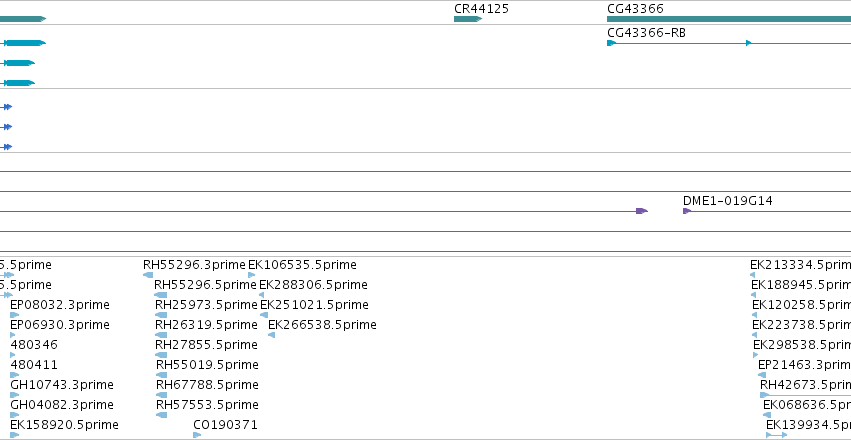Select the CG43366 gene bar
Viewport: 851px width, 440px height.
729,19
